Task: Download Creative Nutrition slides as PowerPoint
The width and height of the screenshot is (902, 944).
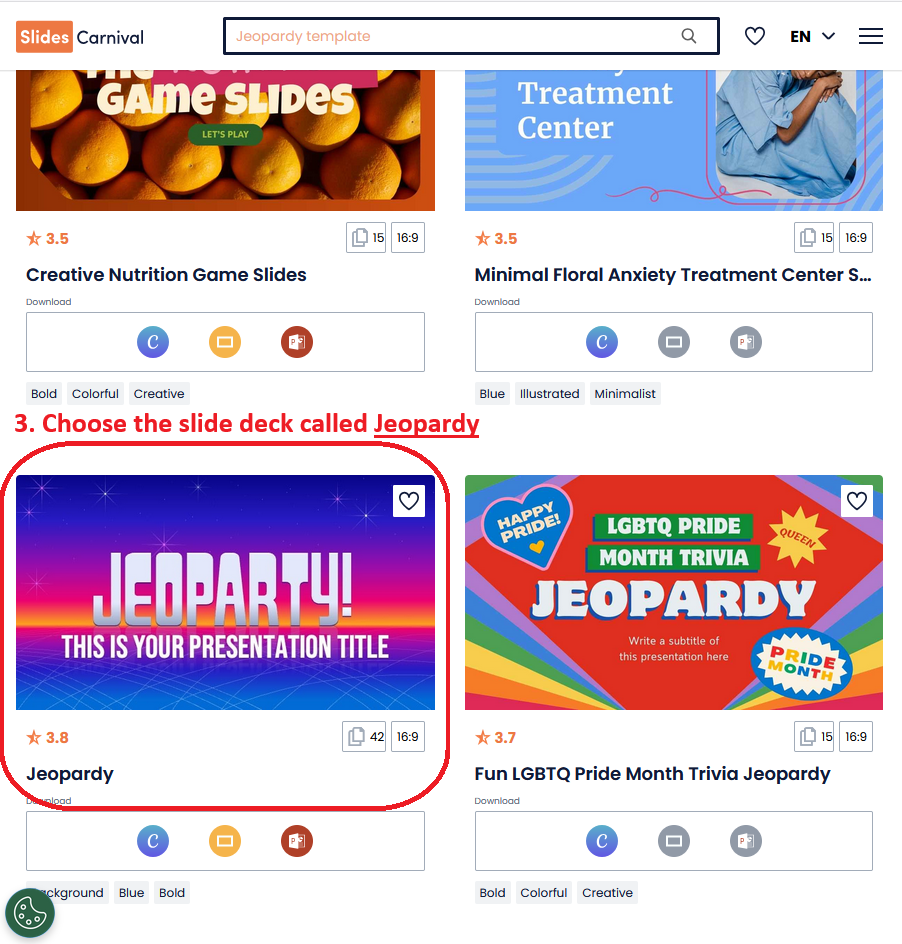Action: (297, 342)
